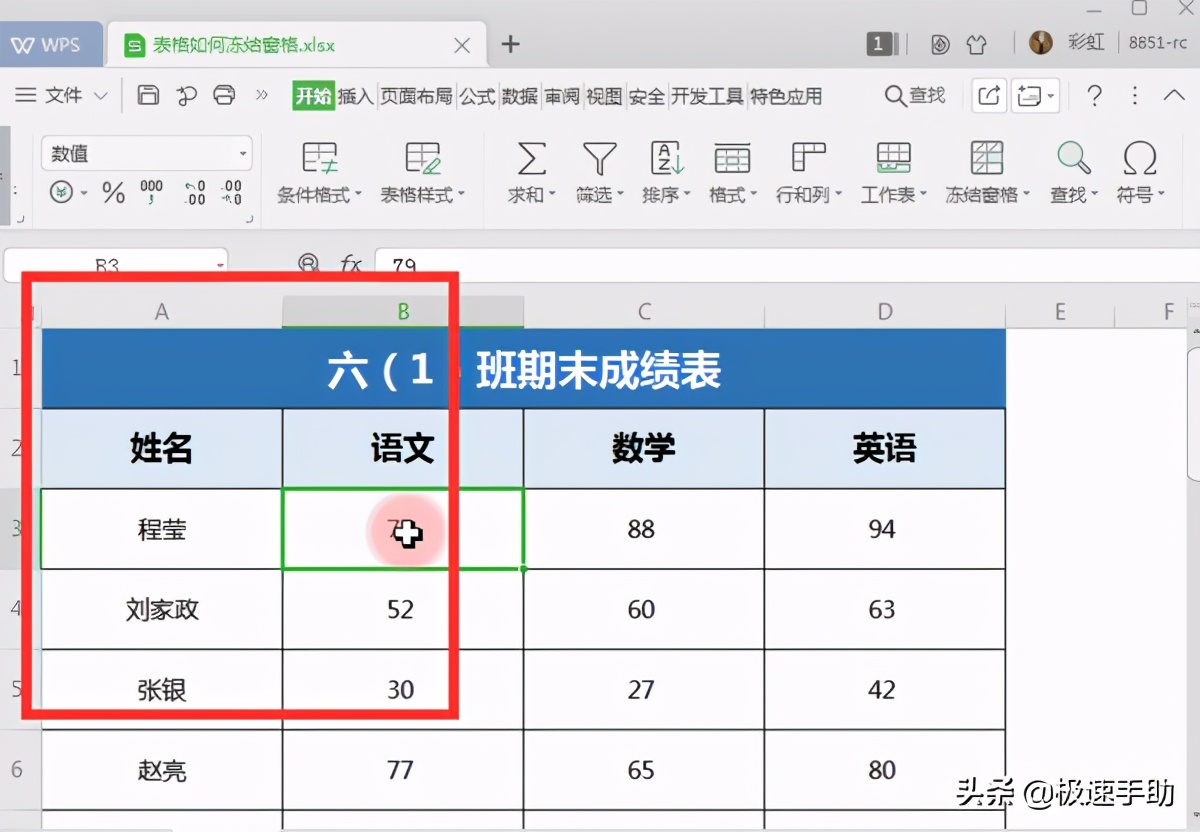The height and width of the screenshot is (832, 1200).
Task: Click the zoom icon left of fx
Action: pyautogui.click(x=309, y=263)
